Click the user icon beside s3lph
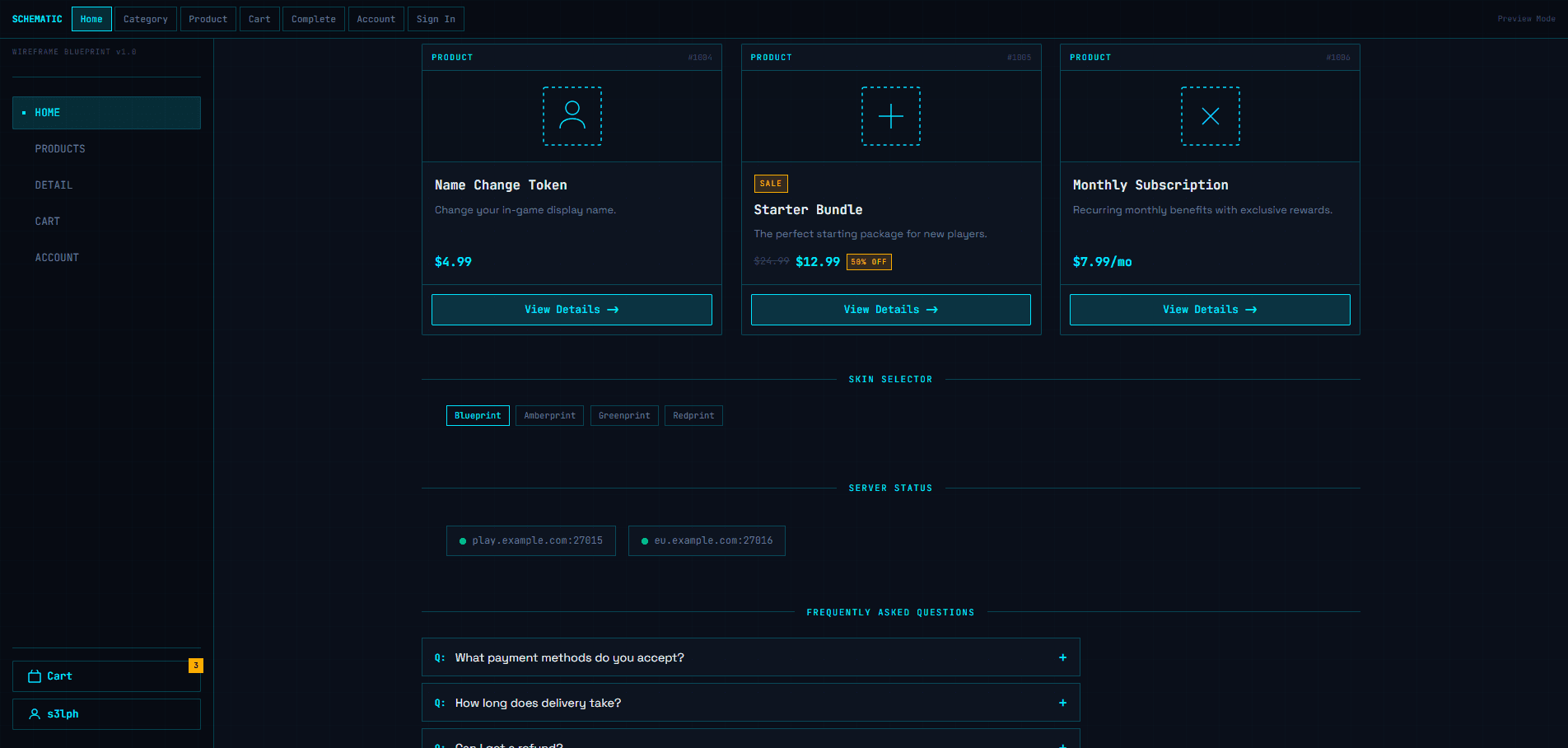This screenshot has width=1568, height=748. pos(35,714)
